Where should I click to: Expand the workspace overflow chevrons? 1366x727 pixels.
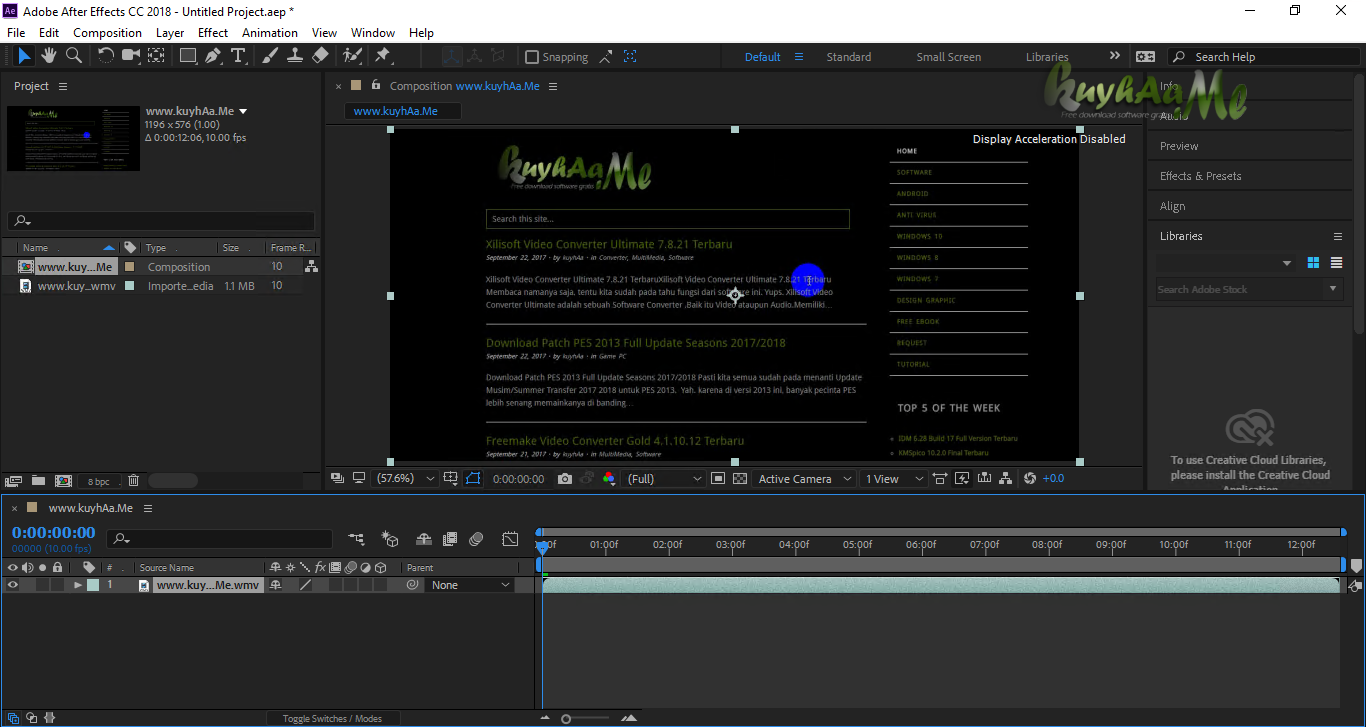pos(1115,56)
